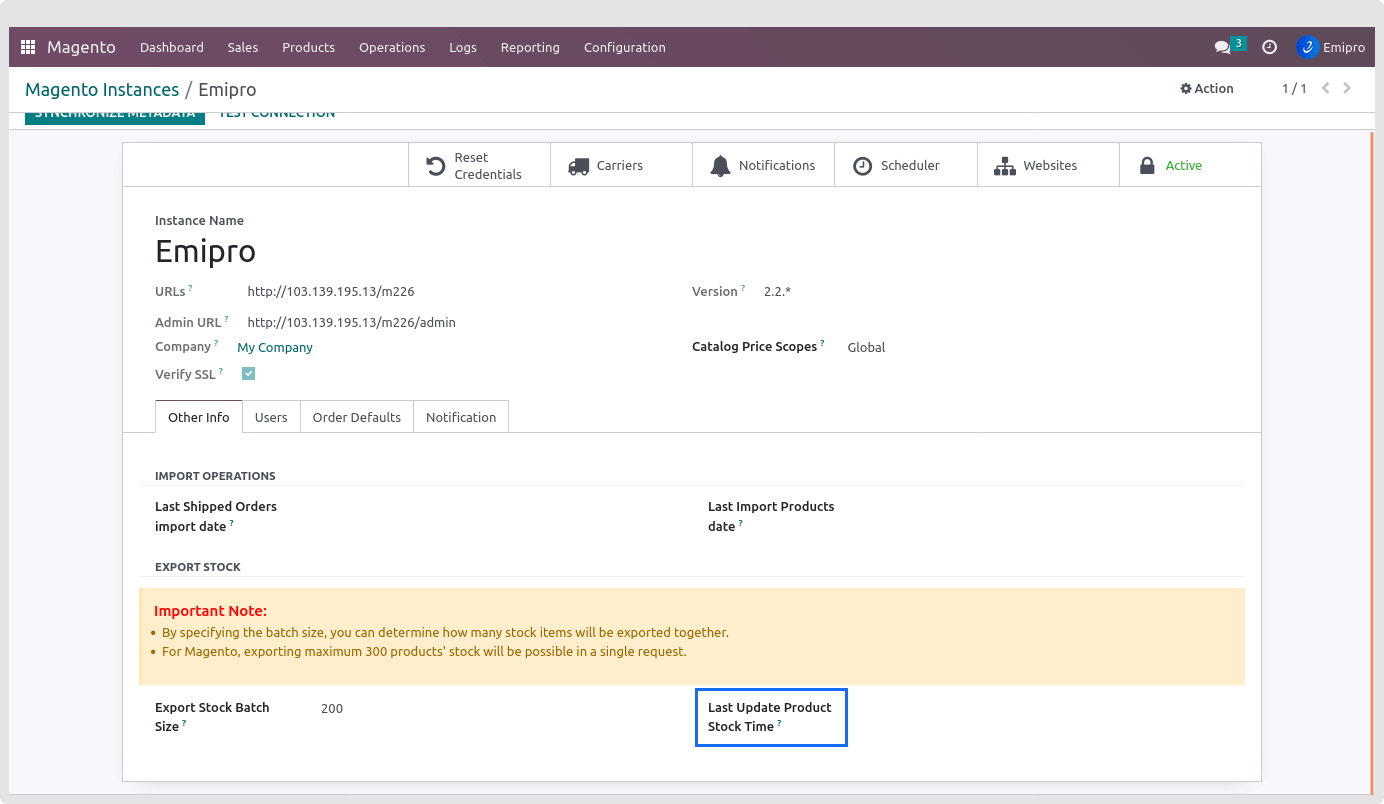Open Notifications via the bell icon
Image resolution: width=1384 pixels, height=804 pixels.
[x=720, y=166]
